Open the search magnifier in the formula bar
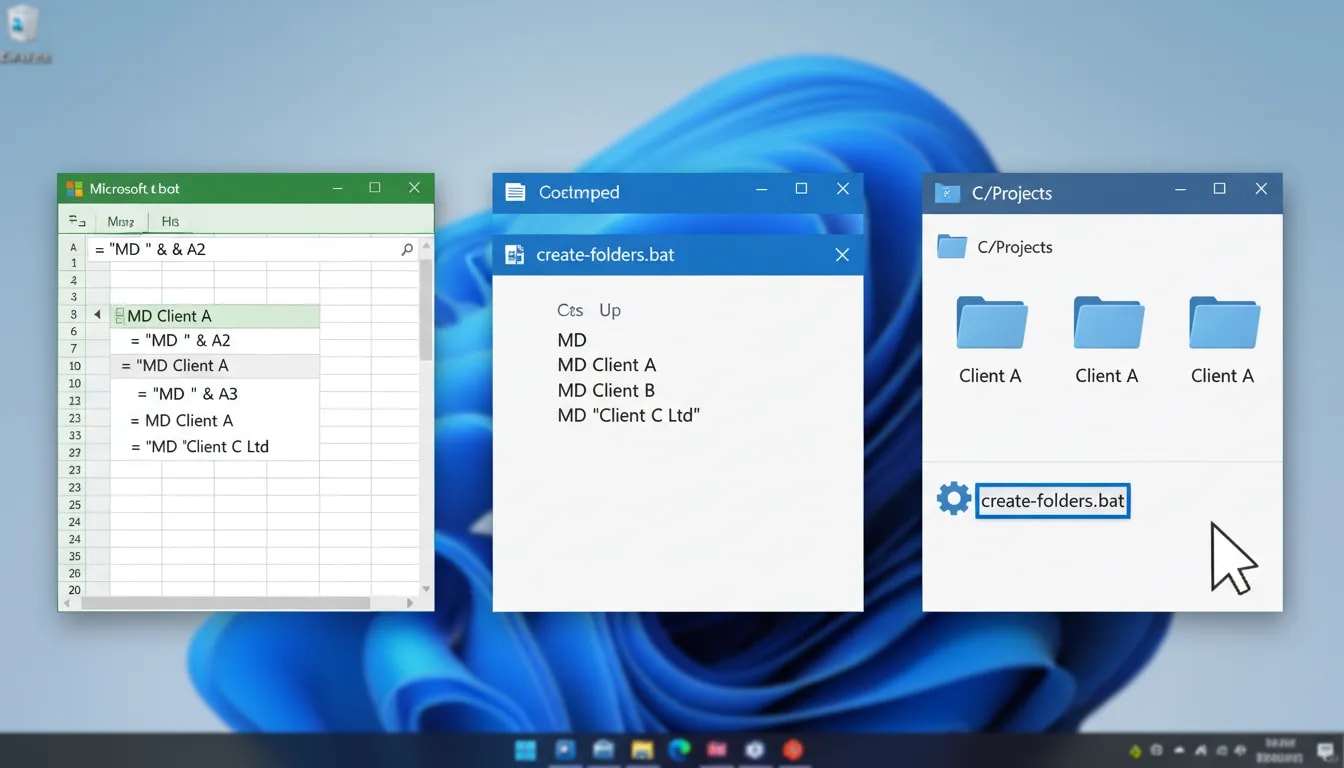This screenshot has width=1344, height=768. [x=407, y=248]
